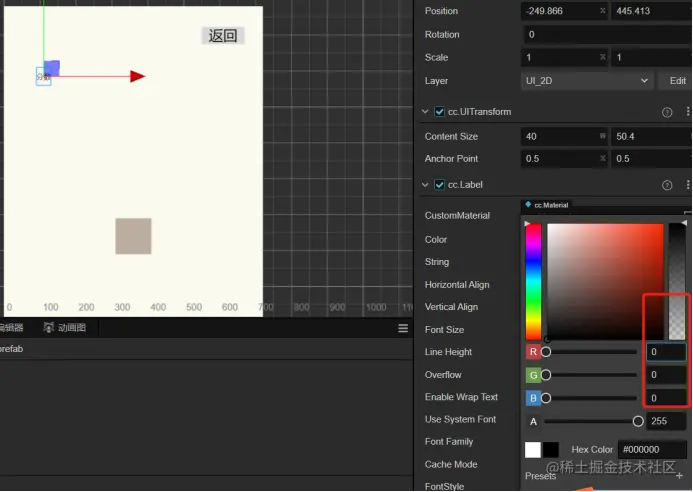Screen dimensions: 693x492
Task: Click the R value input field
Action: [666, 352]
